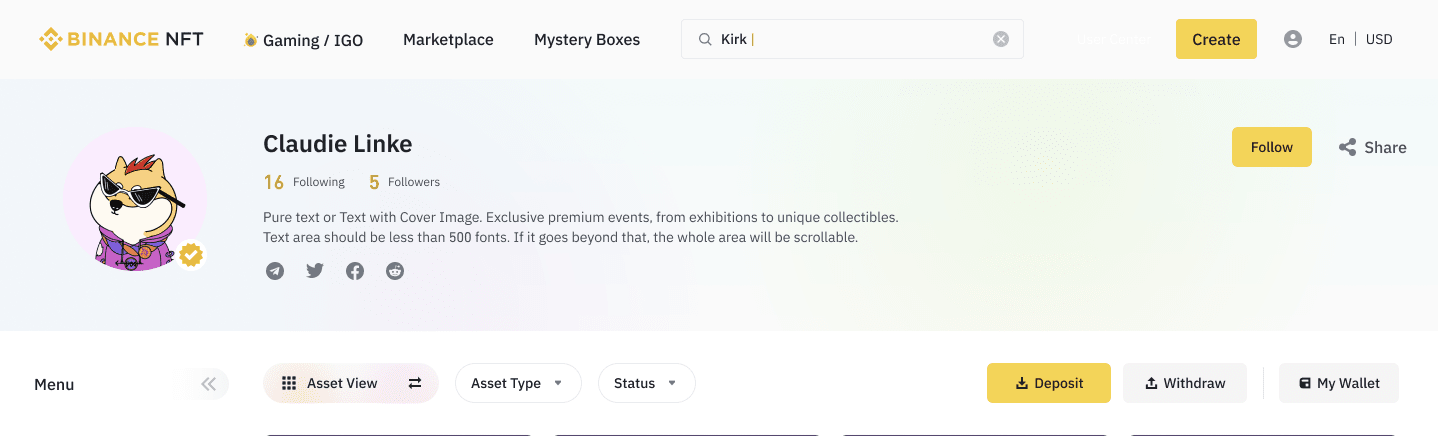Open the Mystery Boxes menu item
This screenshot has height=436, width=1438.
[x=587, y=40]
